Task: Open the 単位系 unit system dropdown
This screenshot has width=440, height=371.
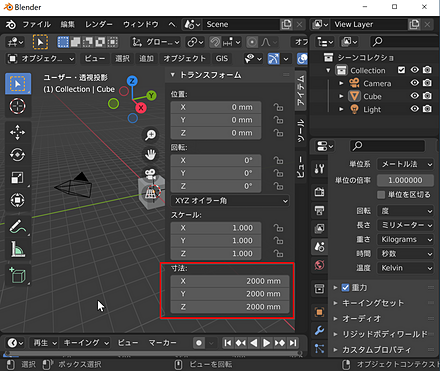Action: 405,164
